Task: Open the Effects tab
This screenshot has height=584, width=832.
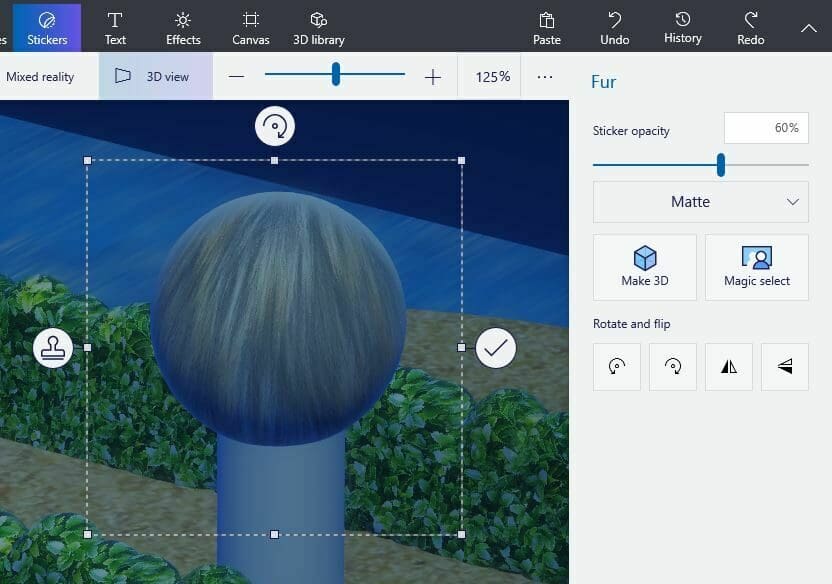Action: [x=183, y=28]
